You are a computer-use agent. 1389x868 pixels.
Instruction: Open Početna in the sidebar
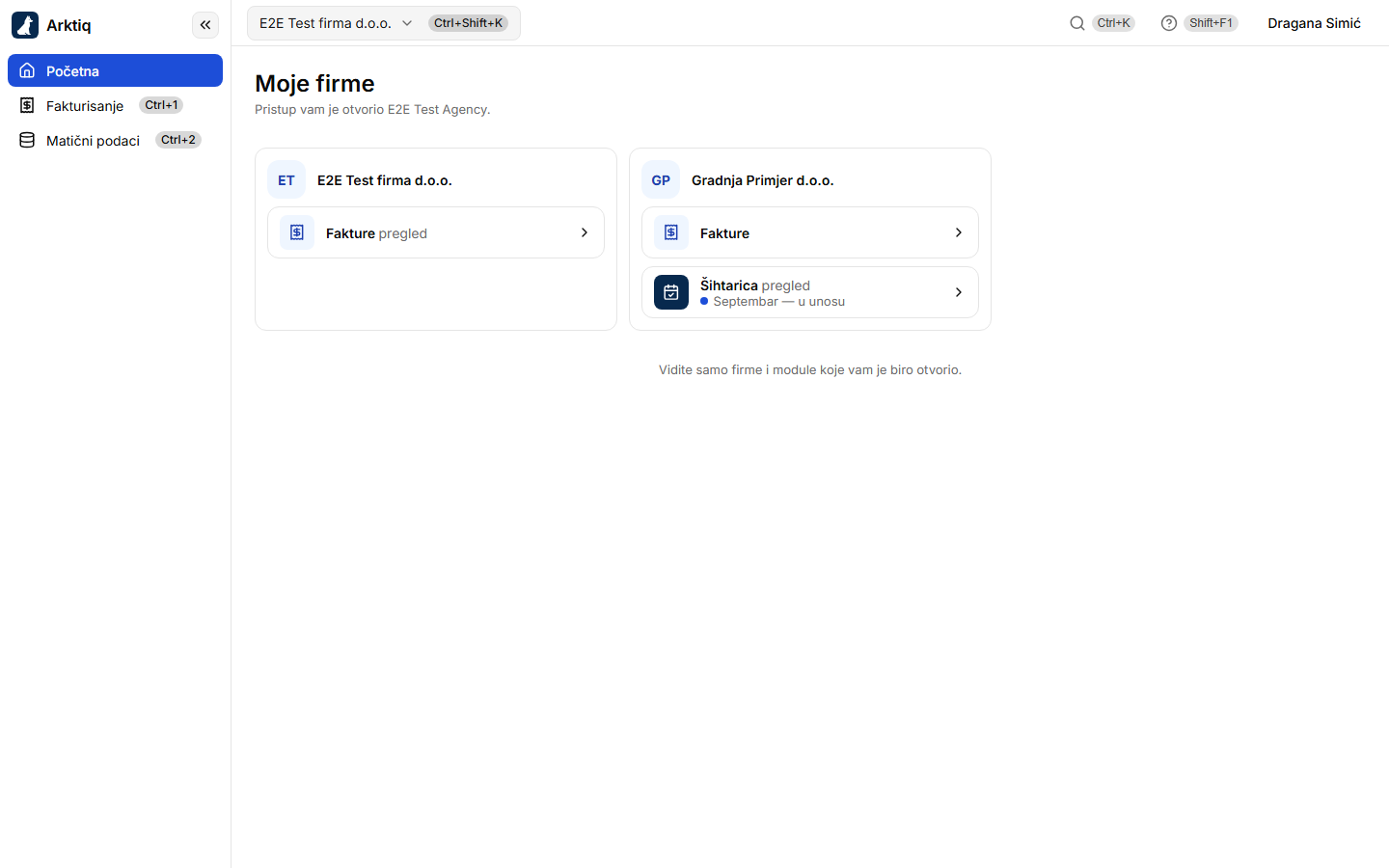tap(115, 70)
